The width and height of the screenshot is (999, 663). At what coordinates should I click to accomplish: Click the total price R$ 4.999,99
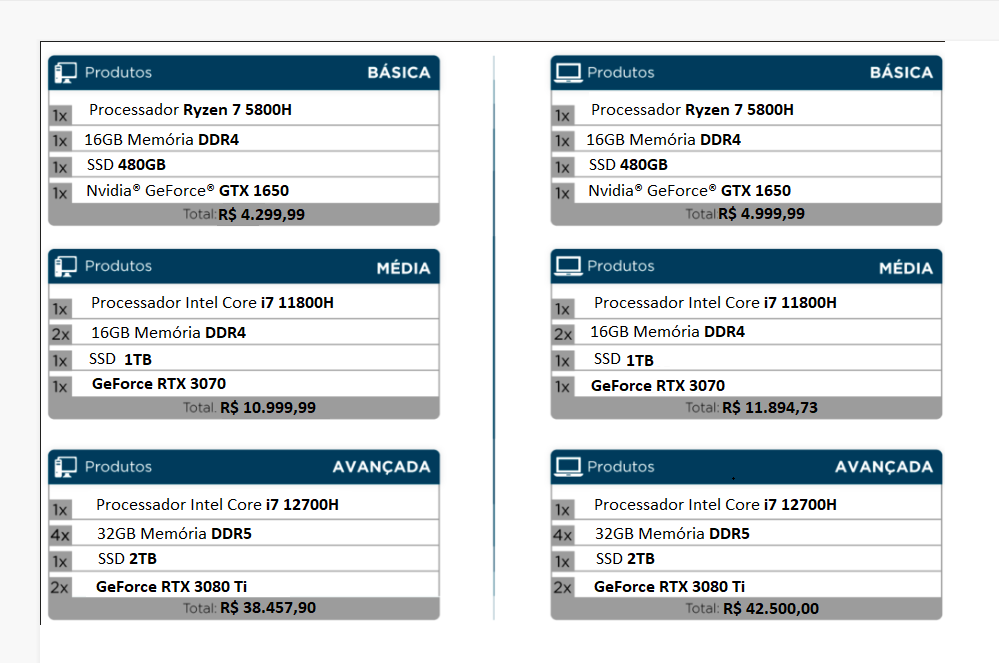coord(761,214)
